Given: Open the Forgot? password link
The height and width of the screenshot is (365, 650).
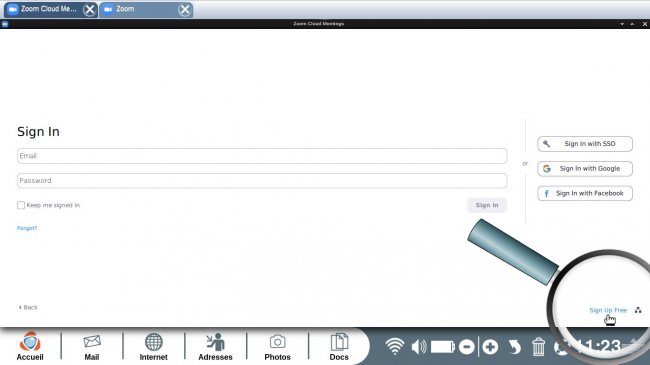Looking at the screenshot, I should tap(27, 228).
